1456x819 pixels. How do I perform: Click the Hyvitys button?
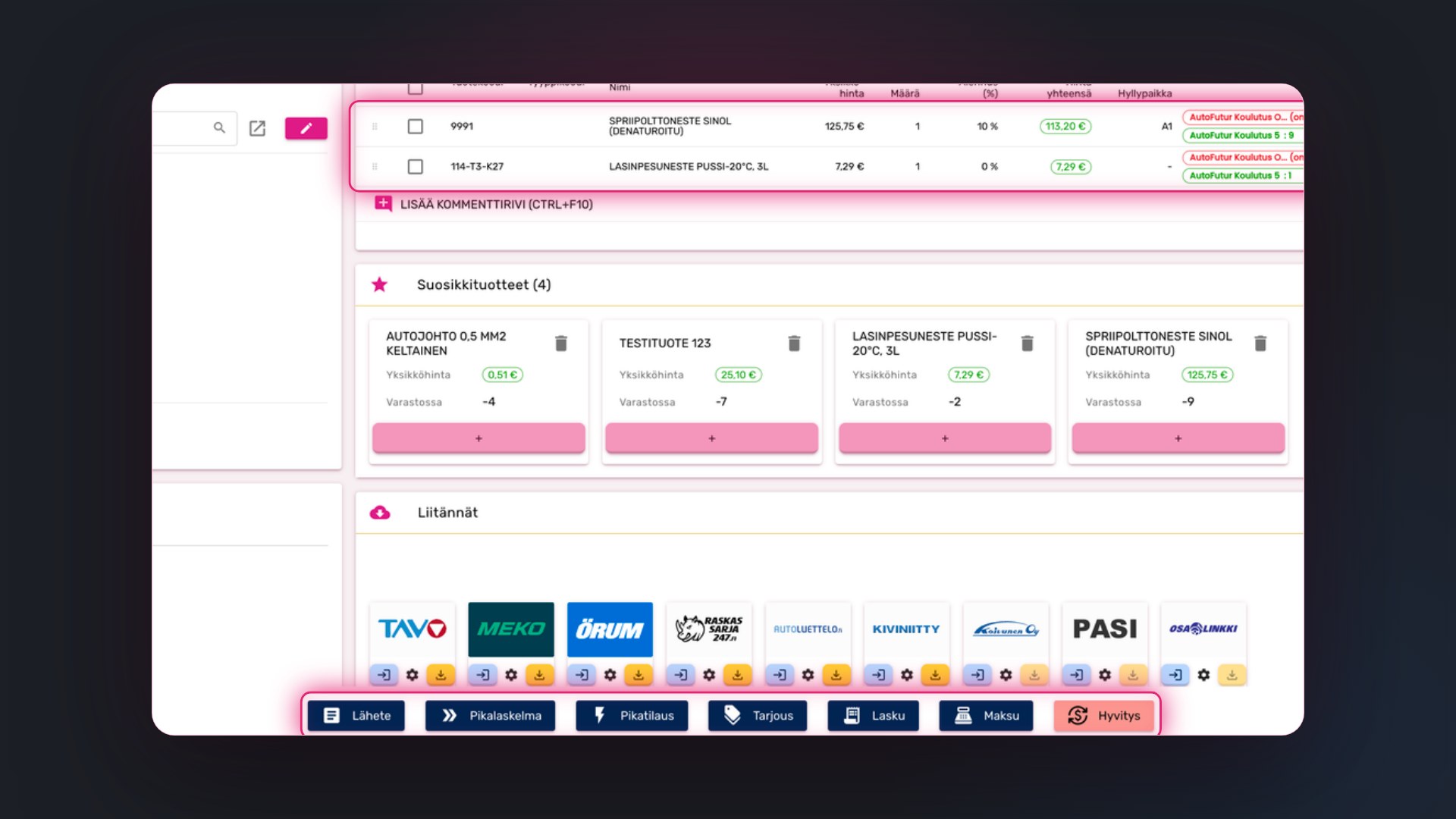point(1103,716)
